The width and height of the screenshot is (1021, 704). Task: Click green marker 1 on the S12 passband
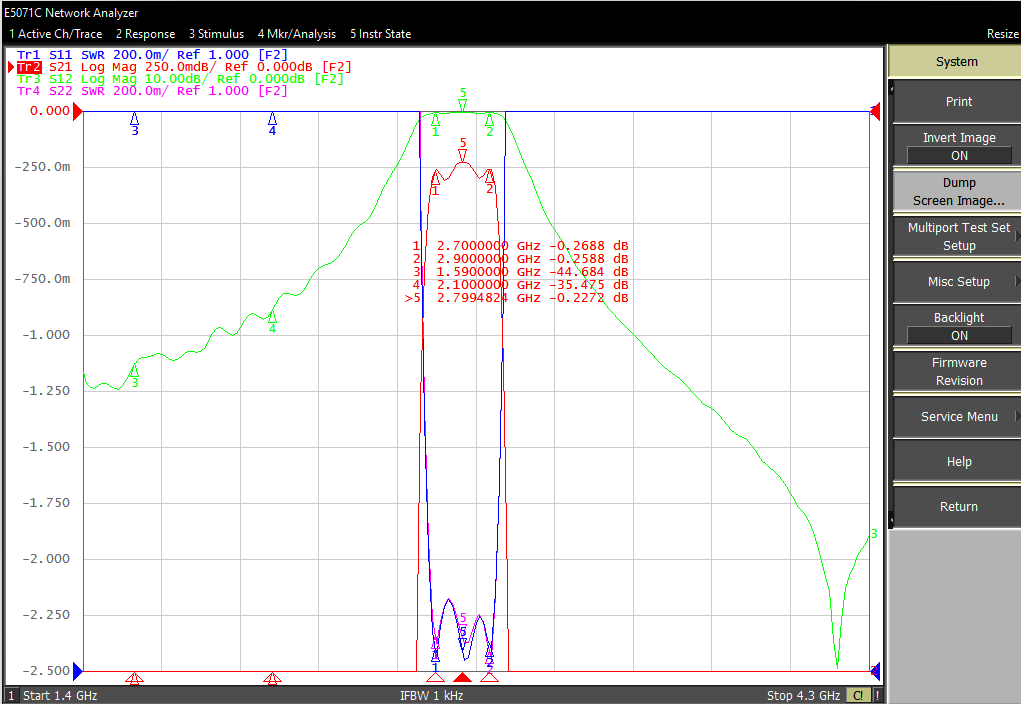pyautogui.click(x=436, y=124)
